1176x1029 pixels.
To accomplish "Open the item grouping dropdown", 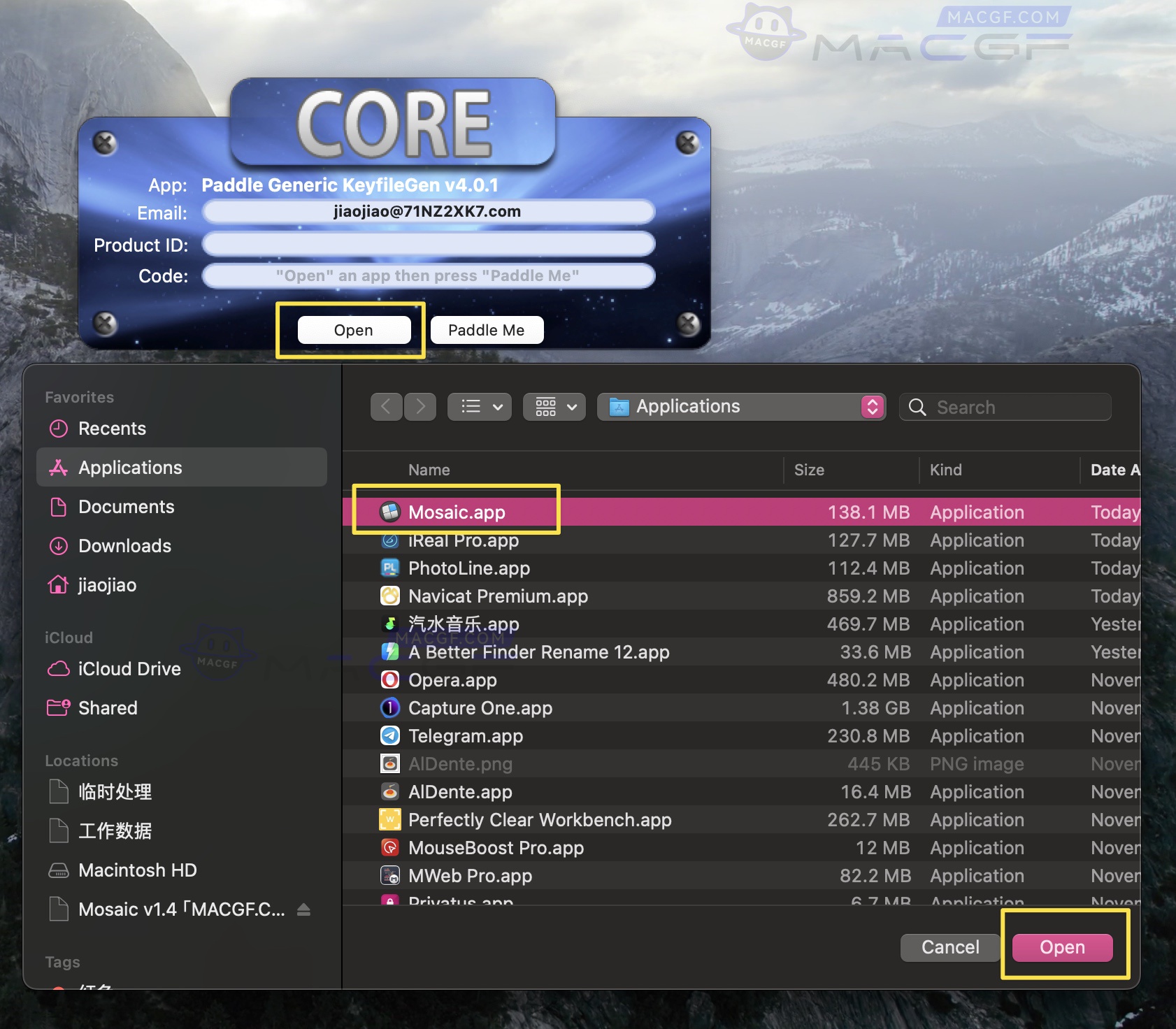I will tap(555, 407).
